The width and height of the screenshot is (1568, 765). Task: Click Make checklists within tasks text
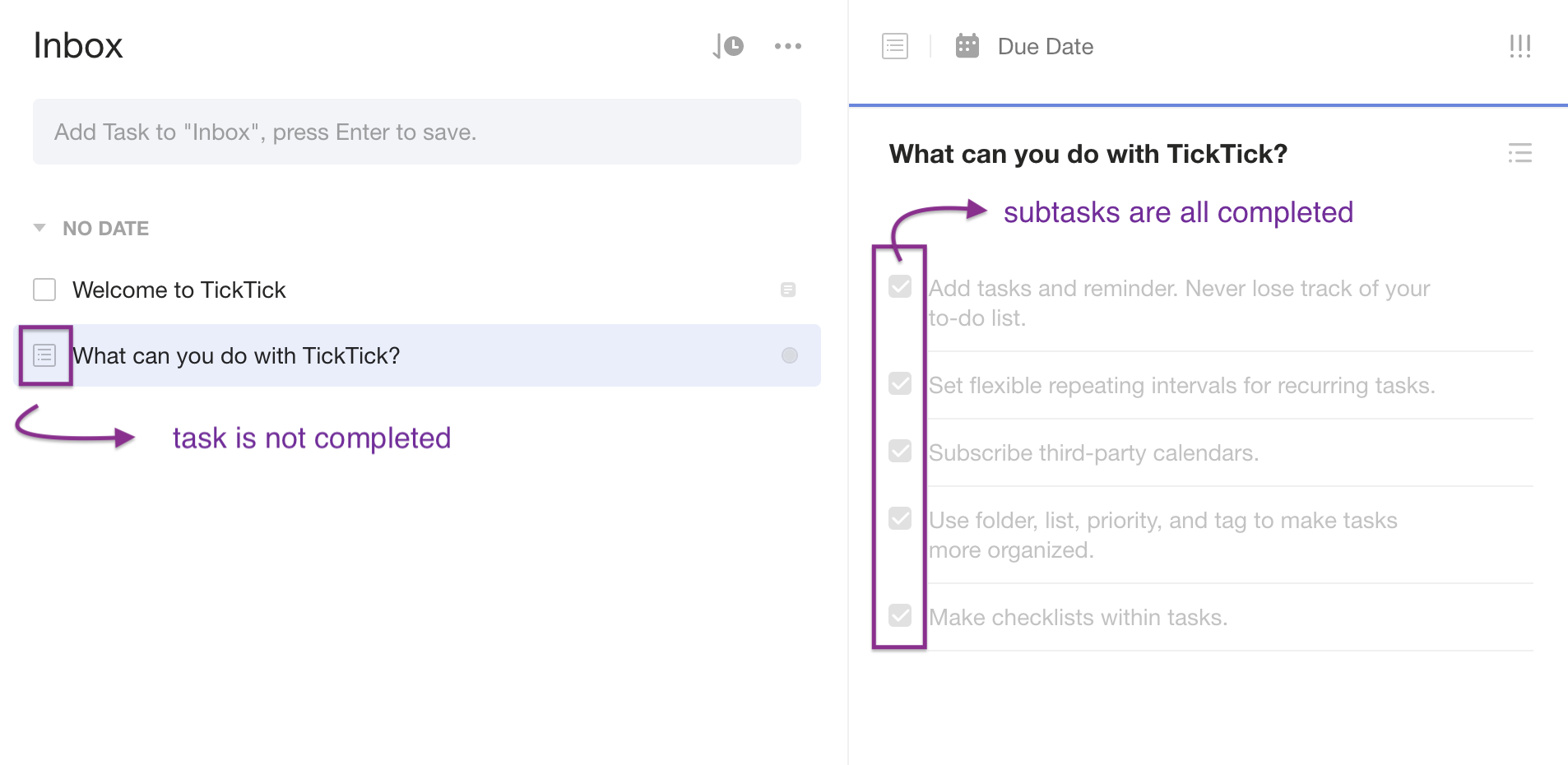(1079, 618)
